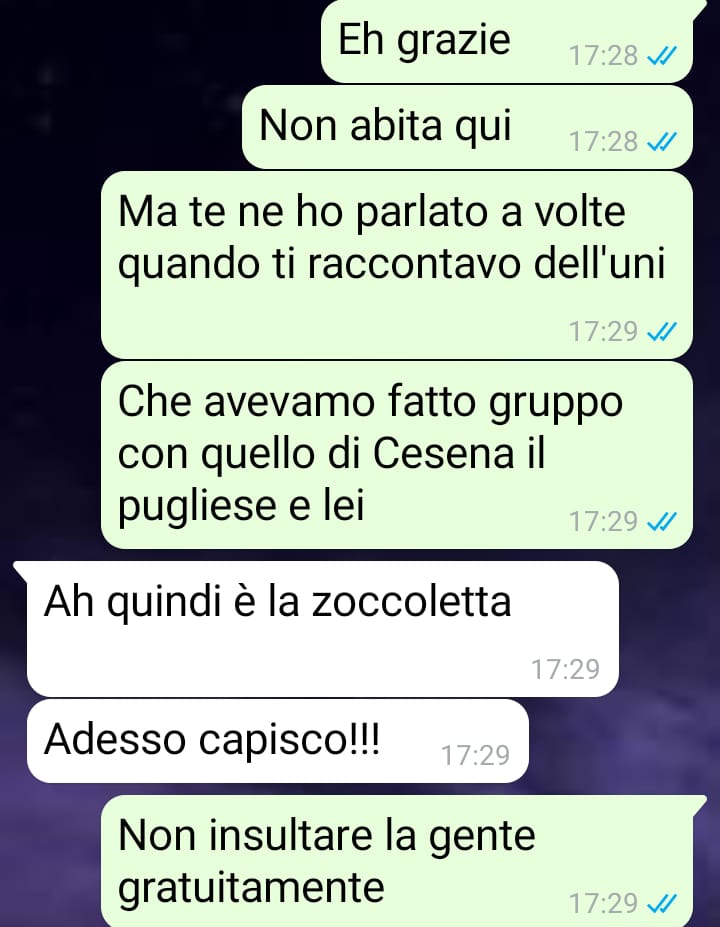Click read ticks on "gratuitamente" message
This screenshot has width=720, height=927.
[661, 903]
